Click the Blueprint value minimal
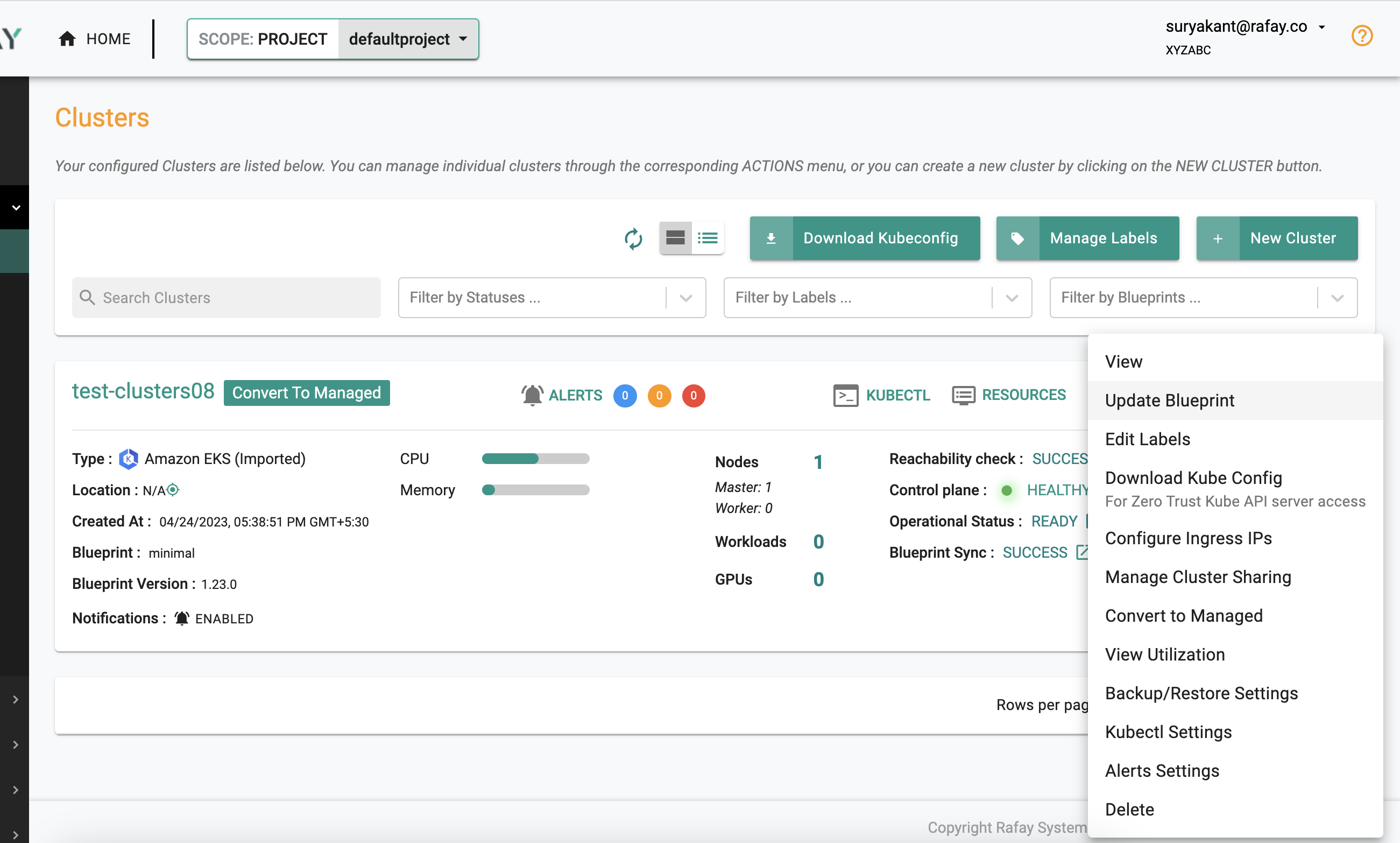The image size is (1400, 843). click(x=172, y=553)
